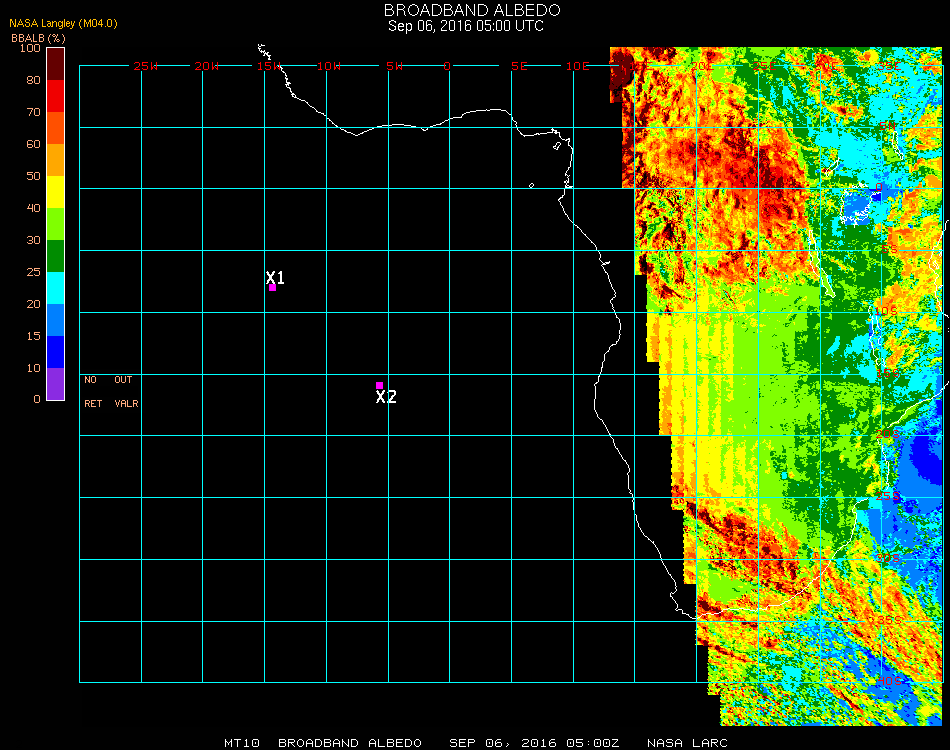Image resolution: width=950 pixels, height=750 pixels.
Task: Click the OUT VALR legend label
Action: [125, 392]
